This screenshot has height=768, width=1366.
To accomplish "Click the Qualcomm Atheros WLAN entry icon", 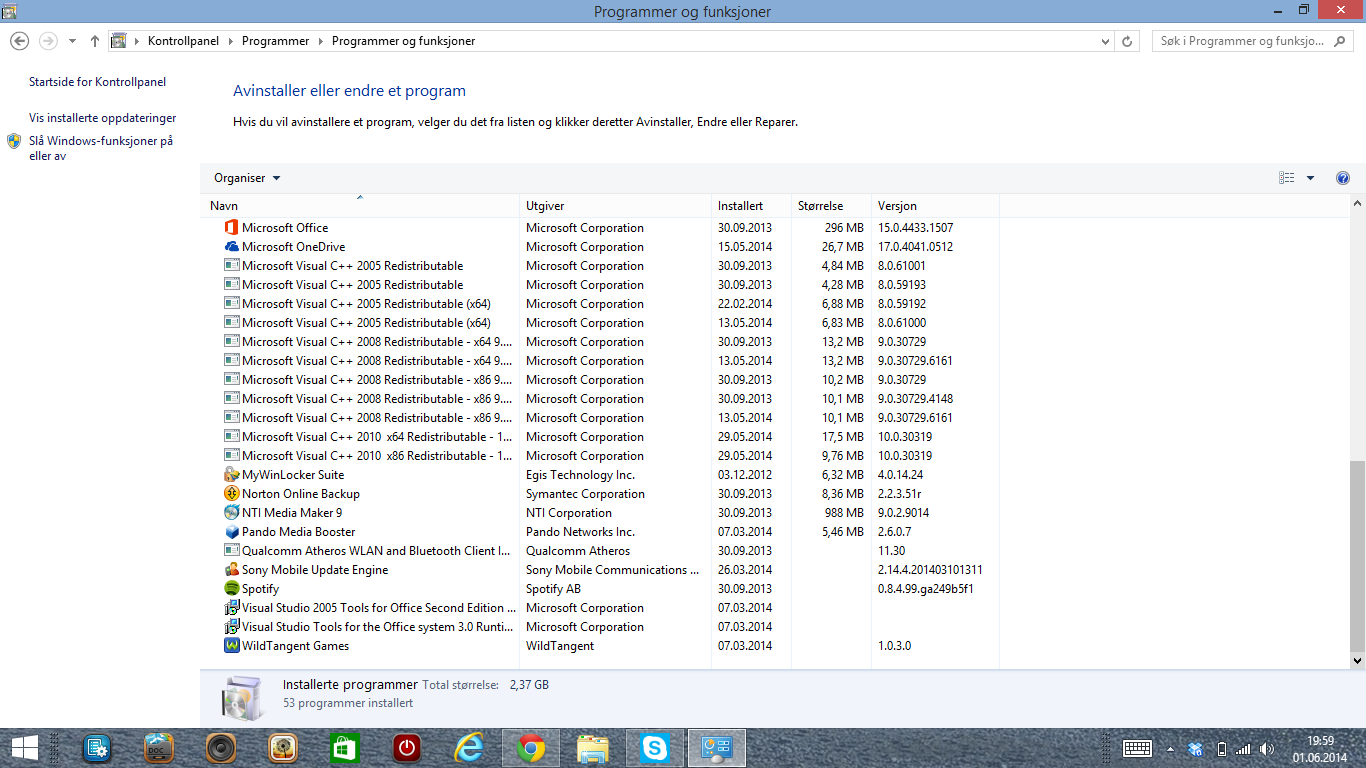I will pyautogui.click(x=232, y=551).
